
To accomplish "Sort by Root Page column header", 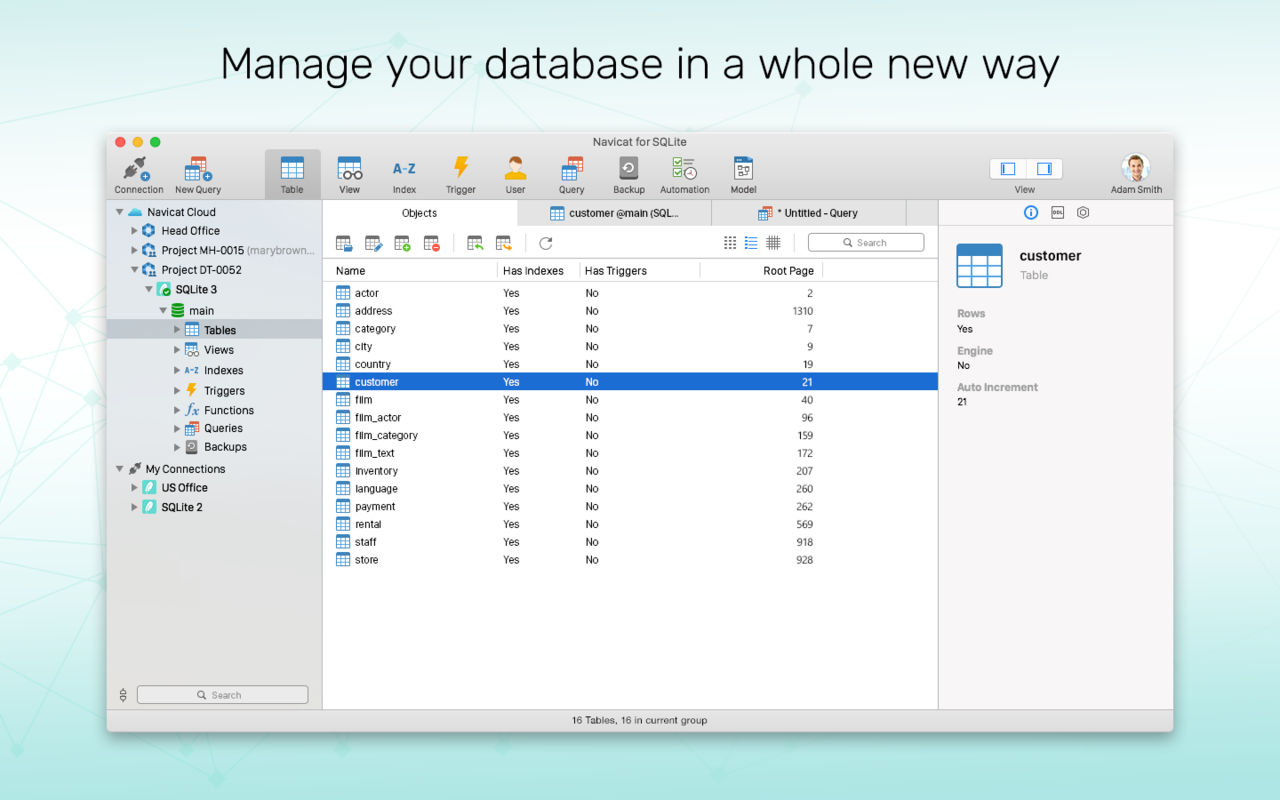I will tap(761, 271).
